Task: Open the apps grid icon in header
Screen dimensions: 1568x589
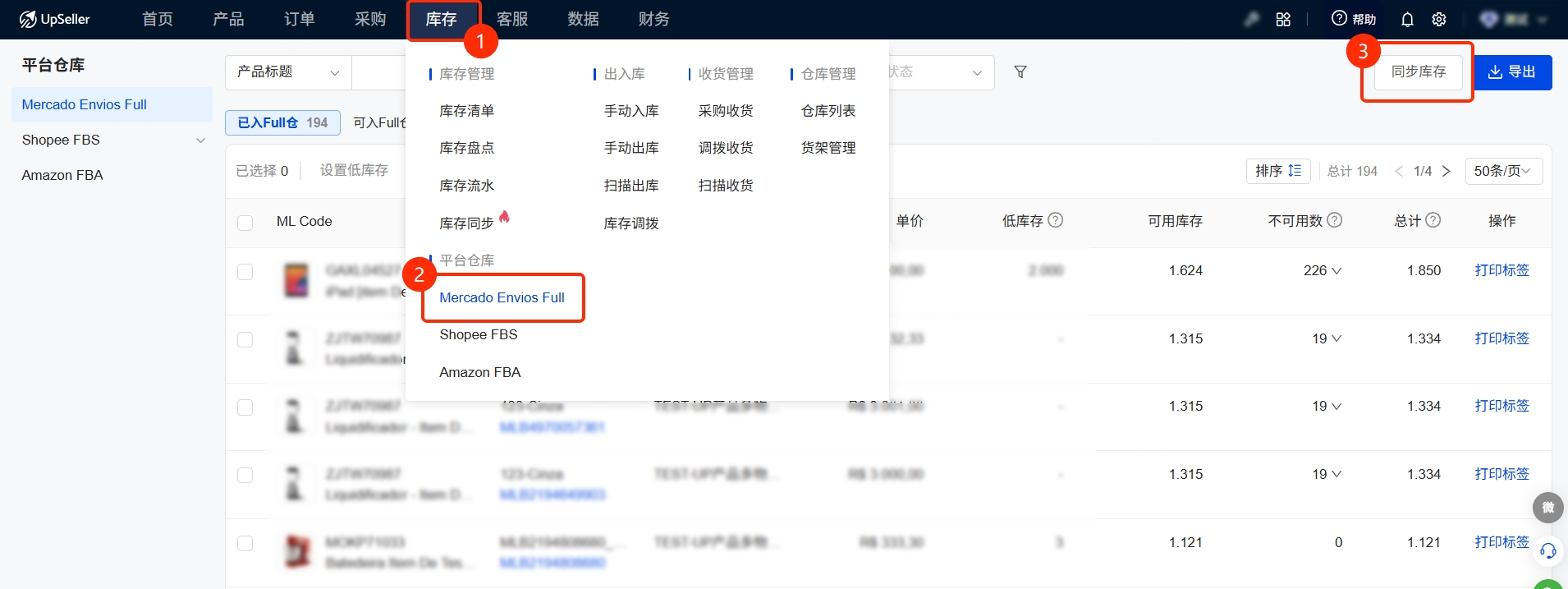Action: 1283,19
